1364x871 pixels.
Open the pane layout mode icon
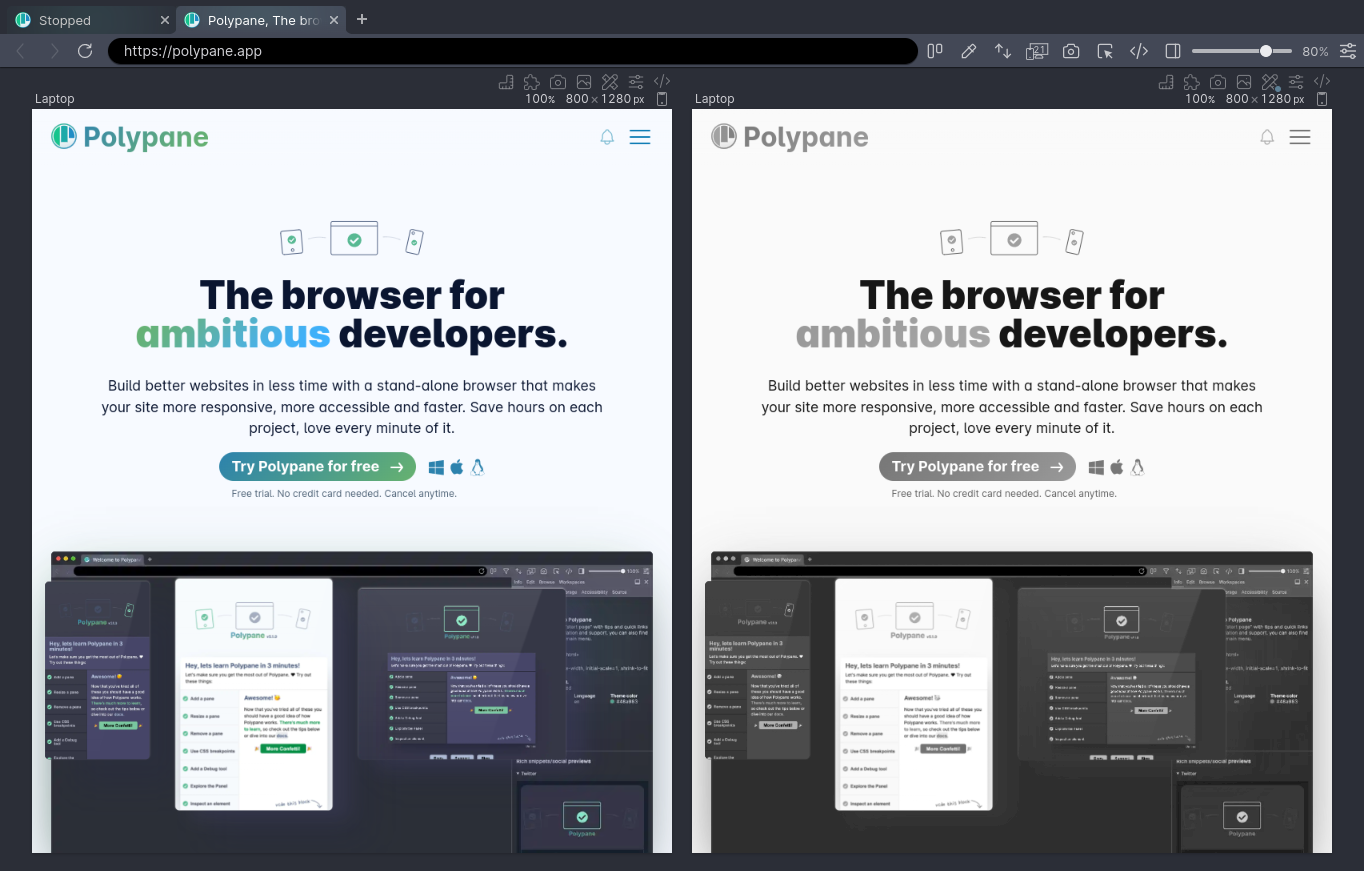point(935,51)
